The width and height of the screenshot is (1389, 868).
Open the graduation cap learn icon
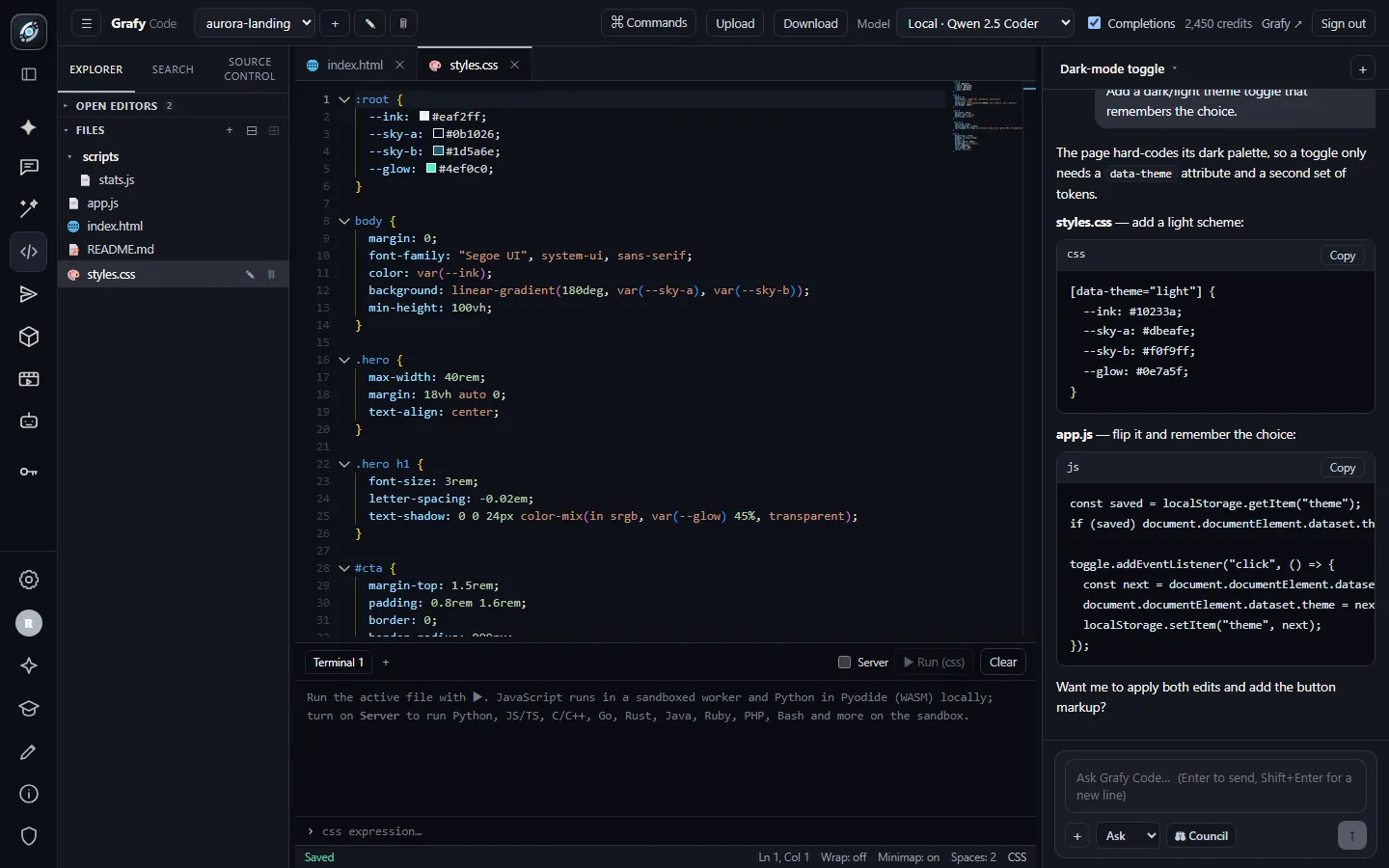pos(29,709)
